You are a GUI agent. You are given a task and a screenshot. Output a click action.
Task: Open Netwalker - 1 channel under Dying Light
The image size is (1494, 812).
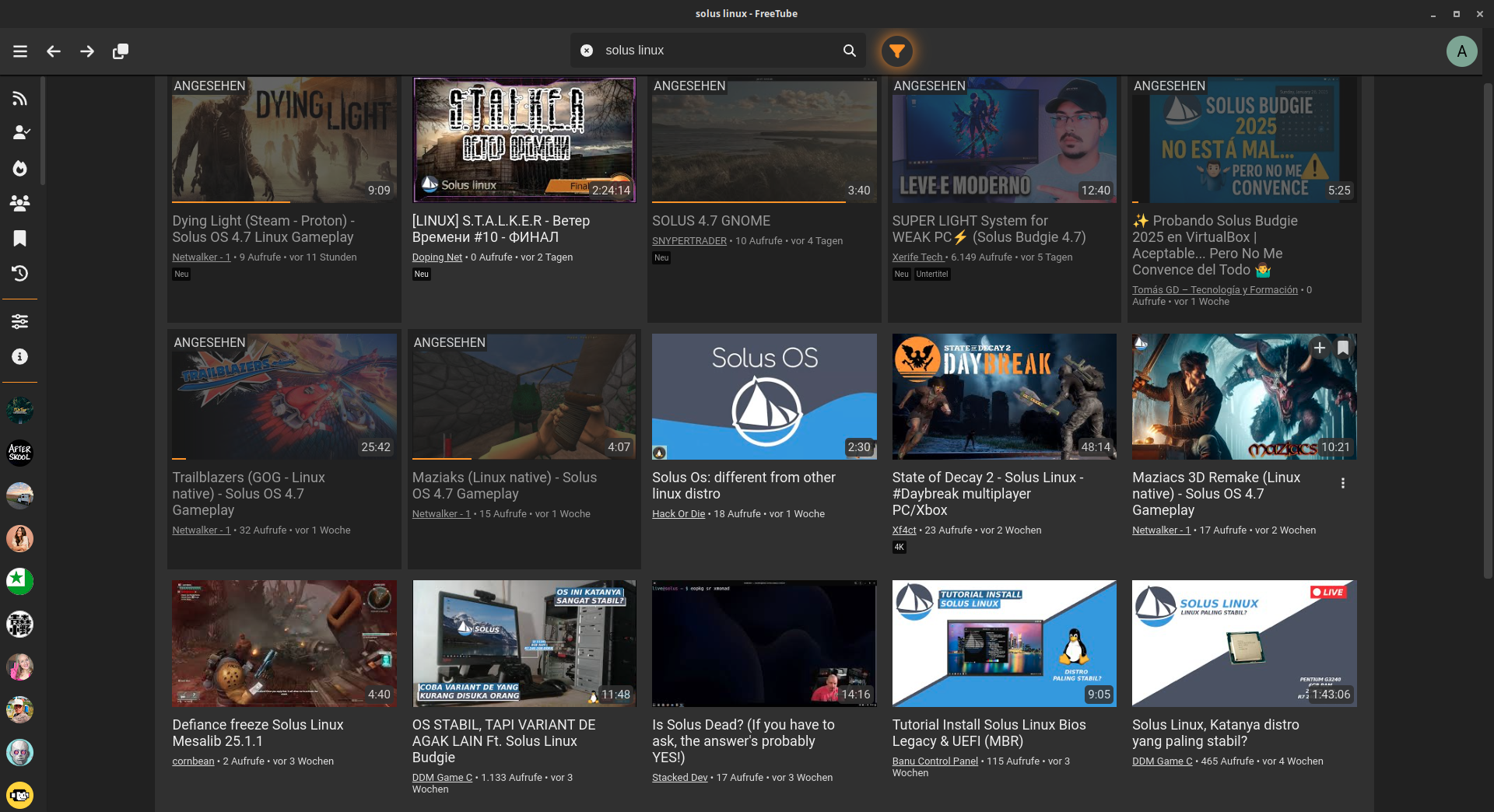pyautogui.click(x=202, y=257)
